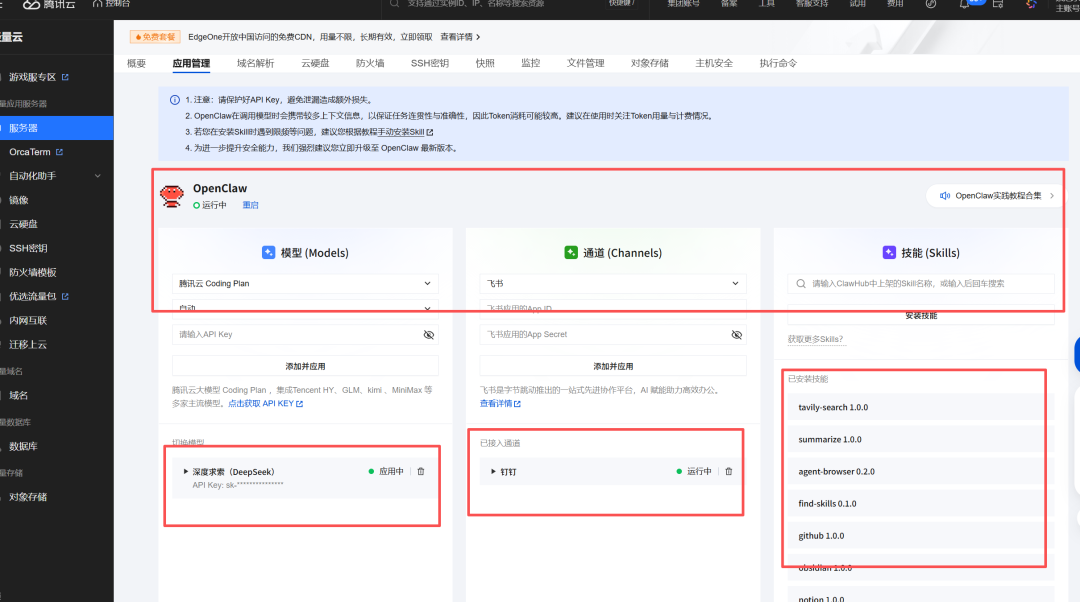Expand the 钉钉 channel entry
1080x602 pixels.
493,472
